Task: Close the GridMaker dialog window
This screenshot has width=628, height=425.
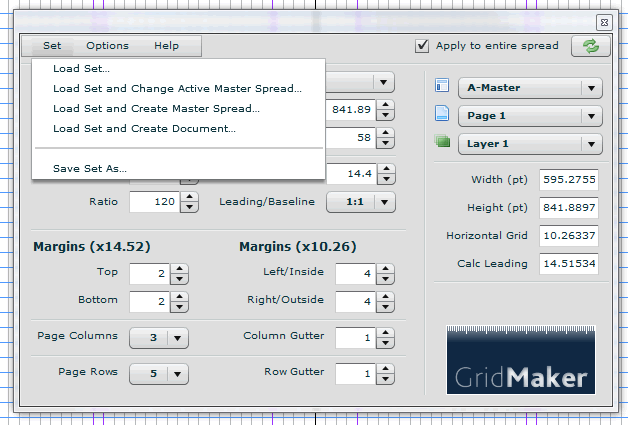Action: pyautogui.click(x=604, y=22)
